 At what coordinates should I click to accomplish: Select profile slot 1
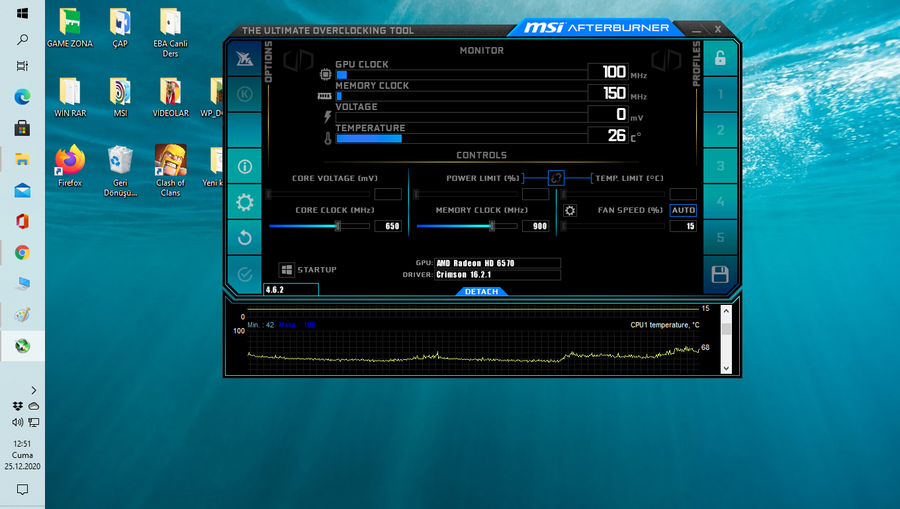point(720,94)
